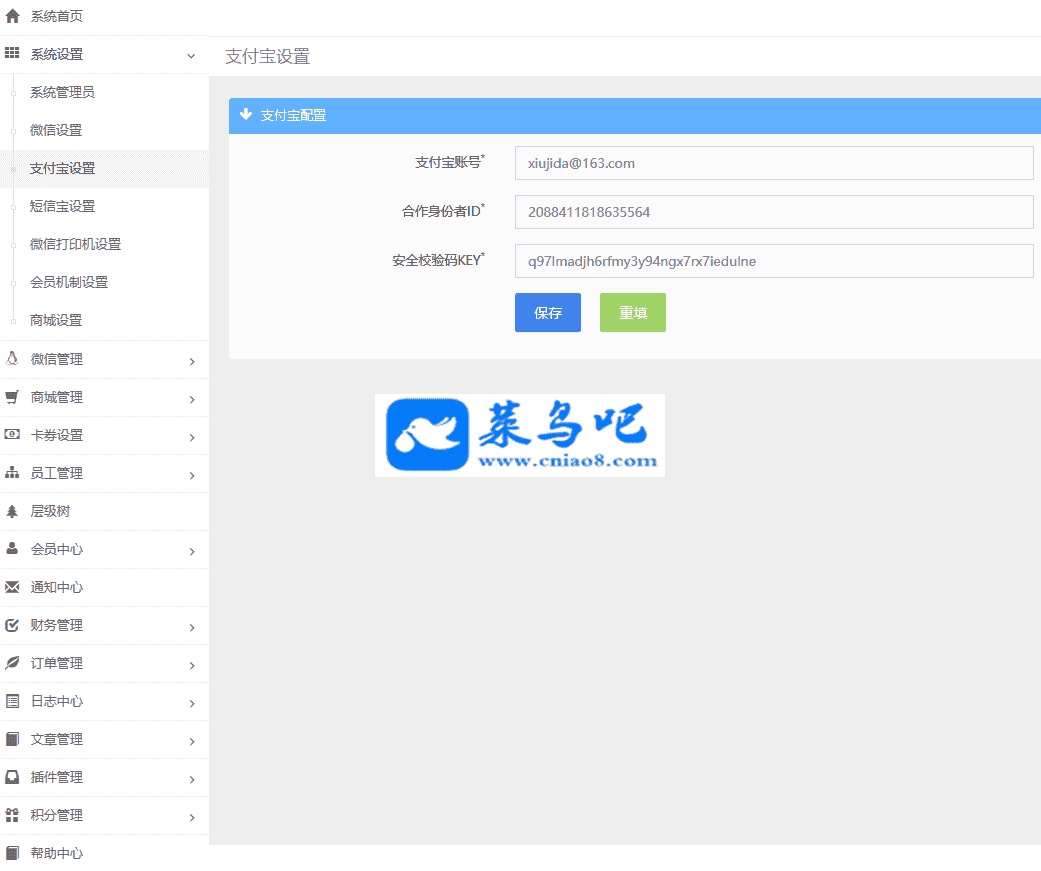This screenshot has height=871, width=1041.
Task: Click the grid icon beside 系统设置
Action: tap(12, 54)
